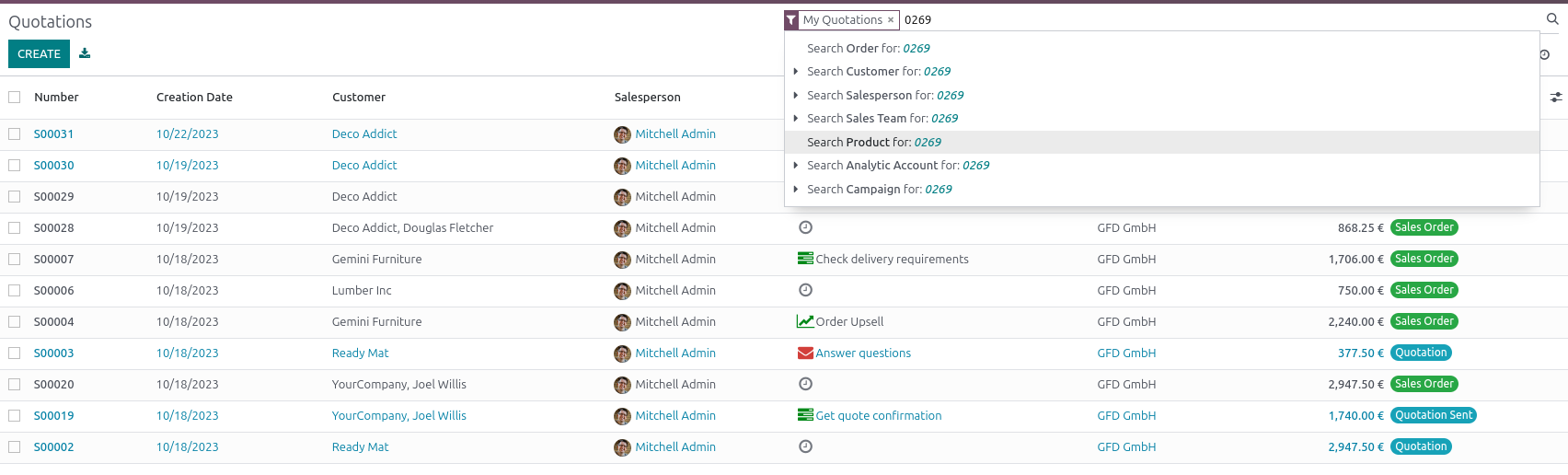This screenshot has width=1568, height=475.
Task: Open the optional columns settings icon
Action: coord(1556,97)
